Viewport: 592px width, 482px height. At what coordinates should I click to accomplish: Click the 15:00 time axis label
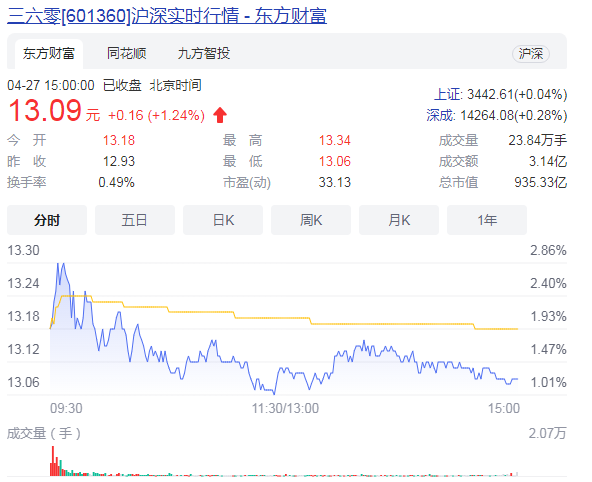point(504,408)
